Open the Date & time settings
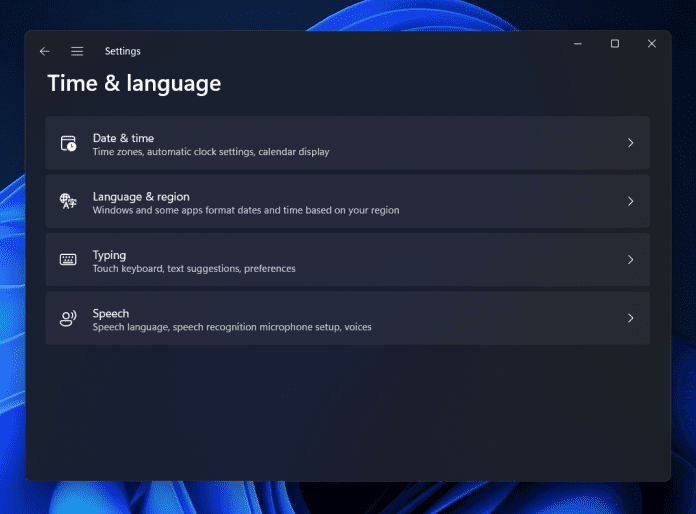Viewport: 696px width, 514px height. click(348, 143)
